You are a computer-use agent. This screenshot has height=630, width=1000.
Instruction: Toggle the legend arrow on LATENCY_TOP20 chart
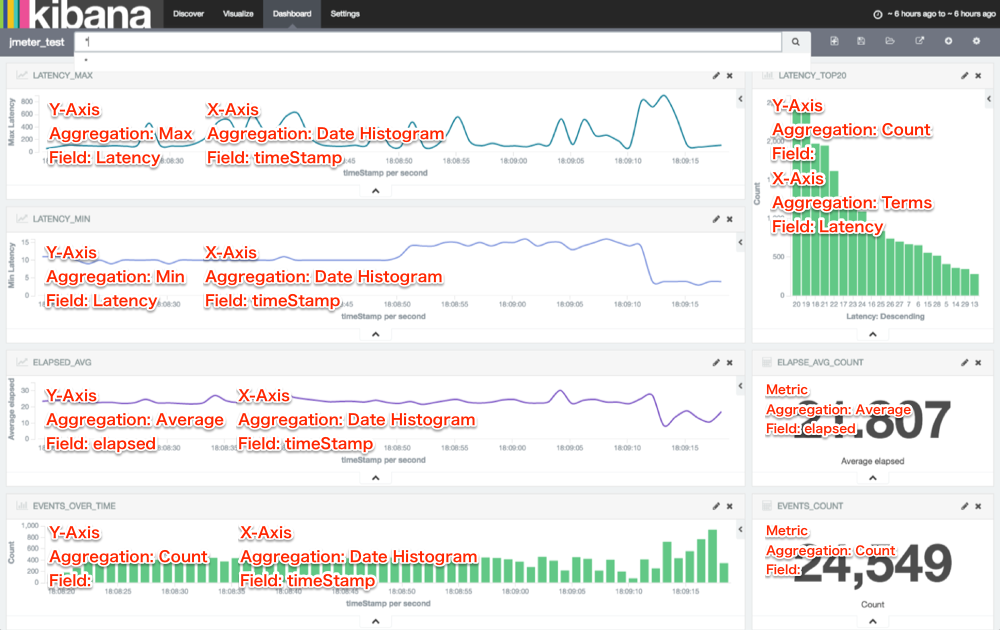click(989, 99)
